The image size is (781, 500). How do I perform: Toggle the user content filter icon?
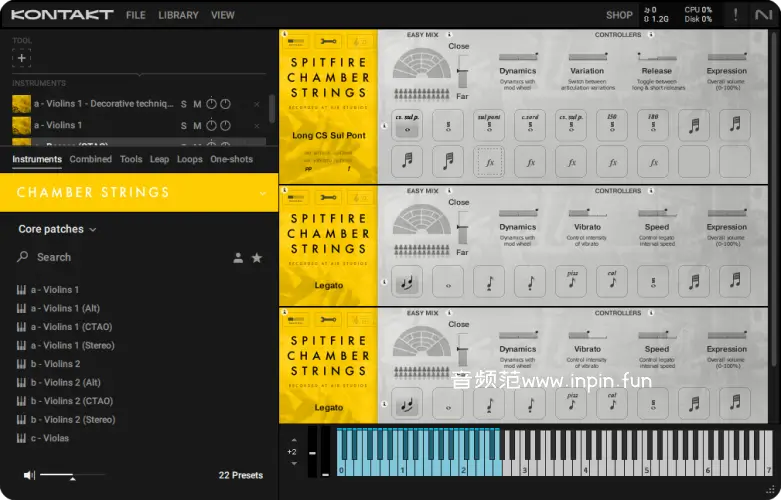238,257
